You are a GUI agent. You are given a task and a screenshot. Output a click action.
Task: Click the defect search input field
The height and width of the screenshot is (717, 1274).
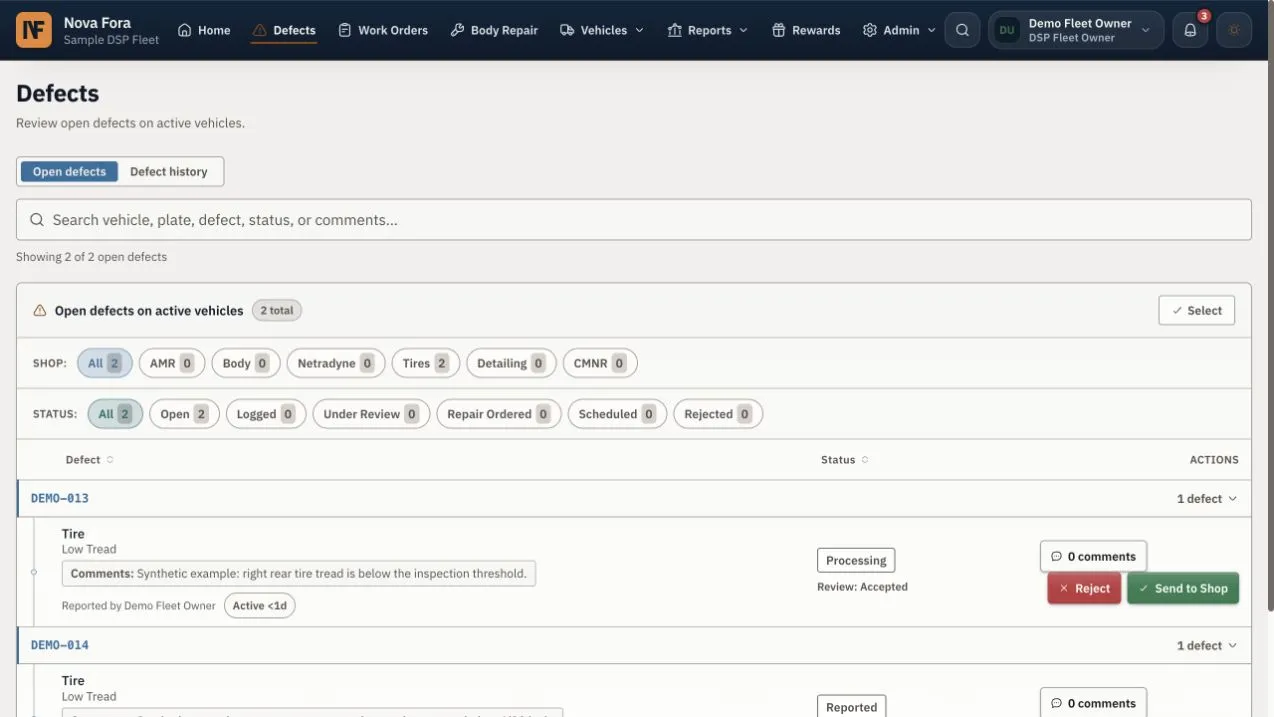(x=634, y=220)
